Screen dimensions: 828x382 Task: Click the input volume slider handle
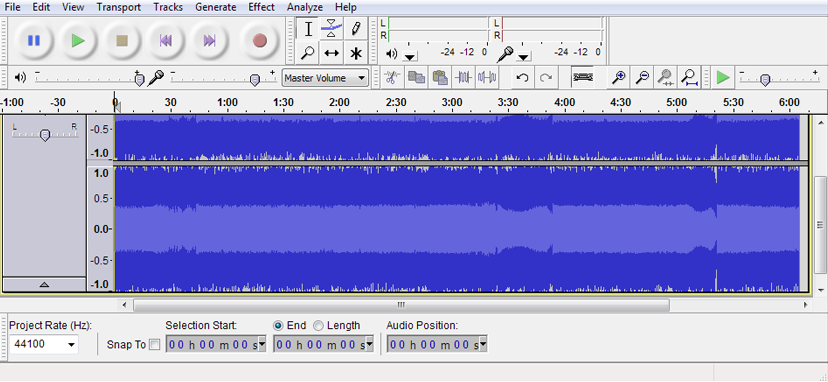[255, 80]
